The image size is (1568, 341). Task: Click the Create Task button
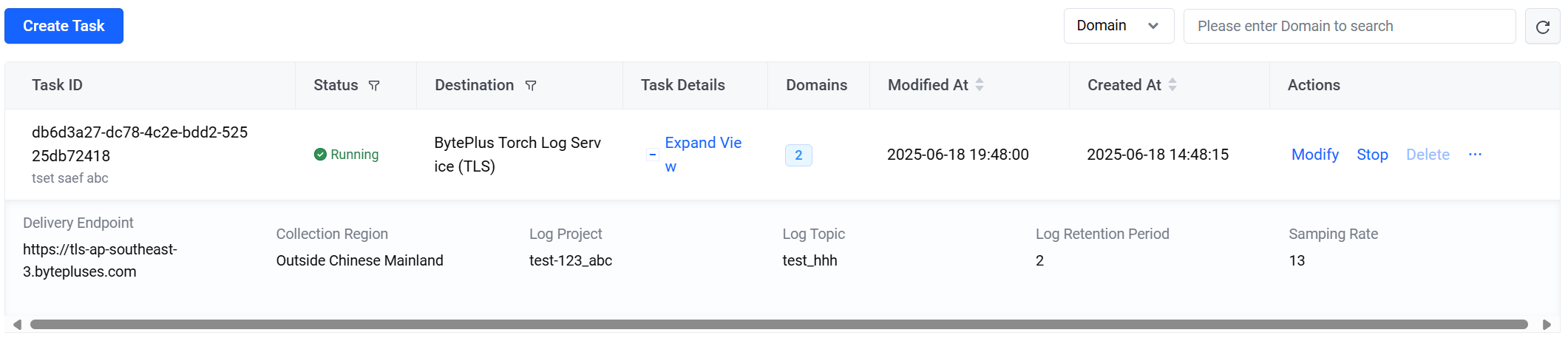[x=64, y=26]
